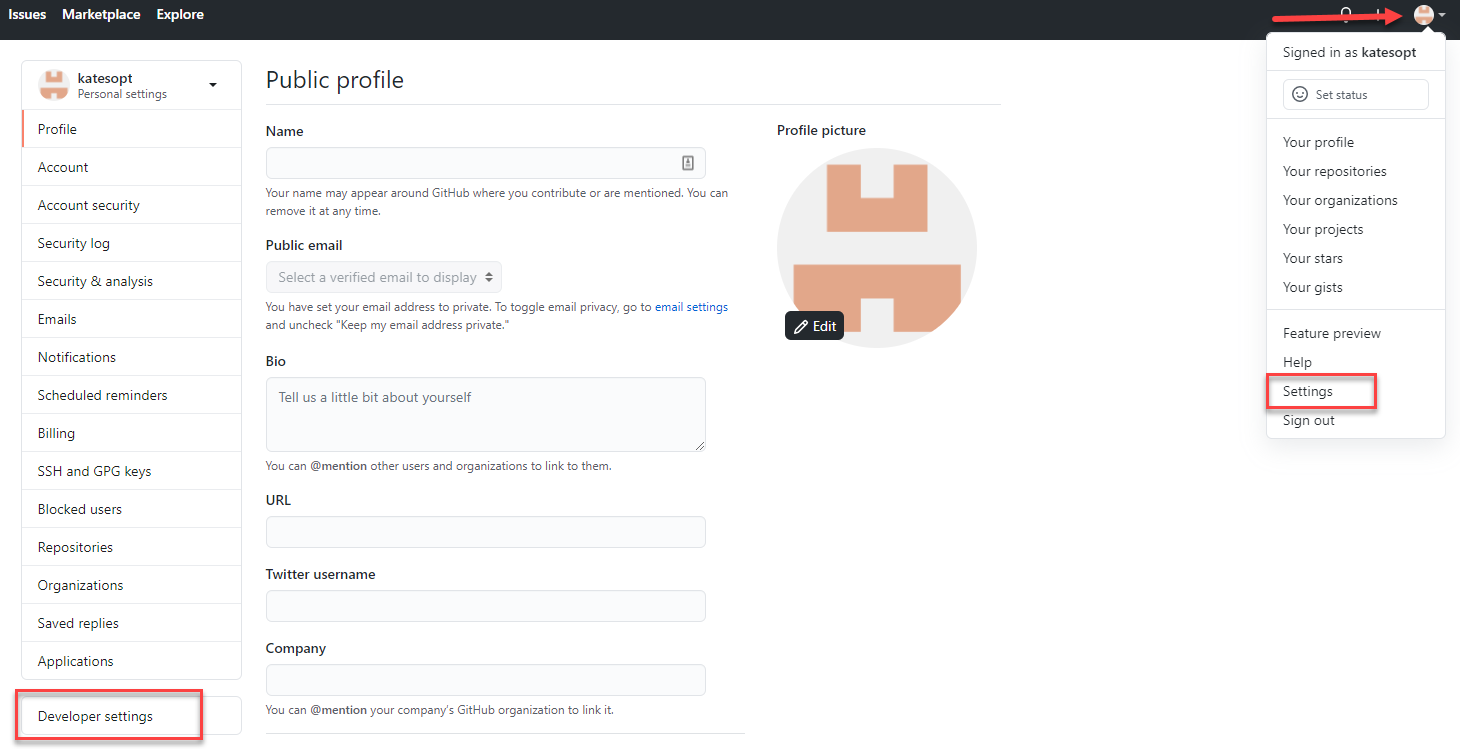Open the caret next to the user avatar
The image size is (1460, 749).
[x=1441, y=14]
